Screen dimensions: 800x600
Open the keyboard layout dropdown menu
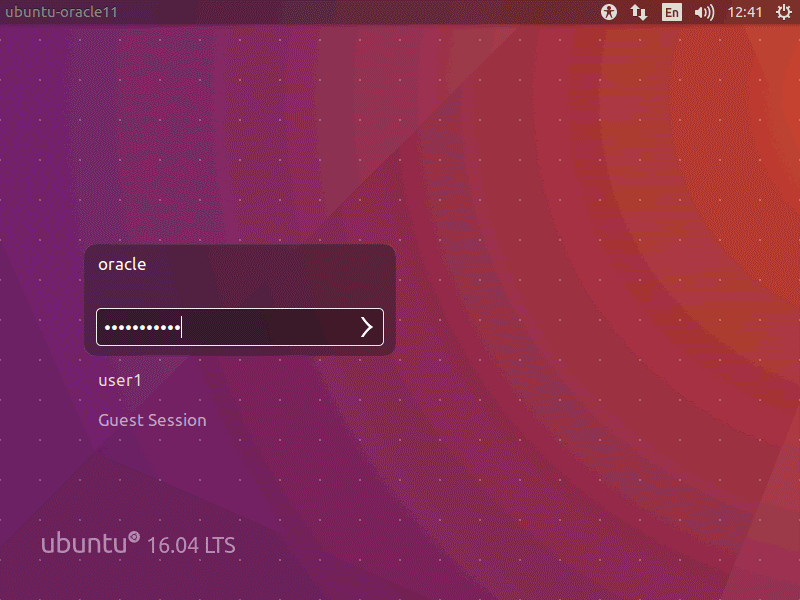point(672,12)
